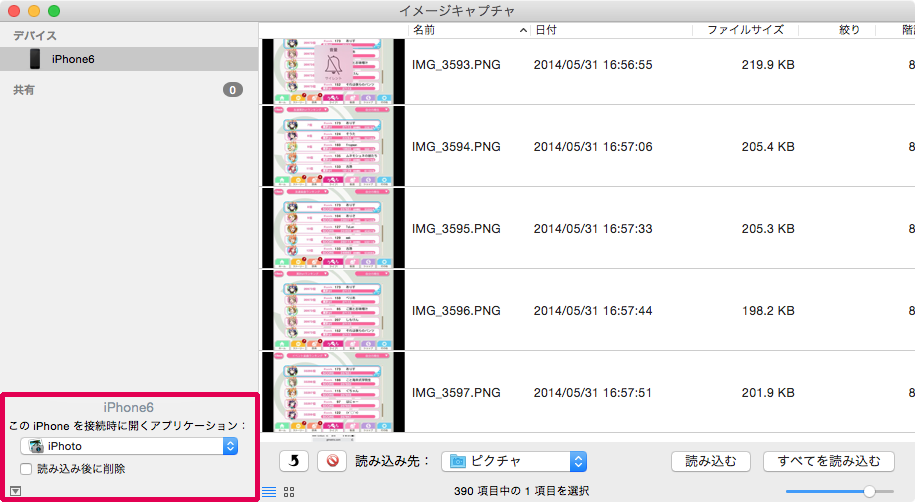
Task: Select the IMG_3596.PNG thumbnail
Action: (333, 310)
